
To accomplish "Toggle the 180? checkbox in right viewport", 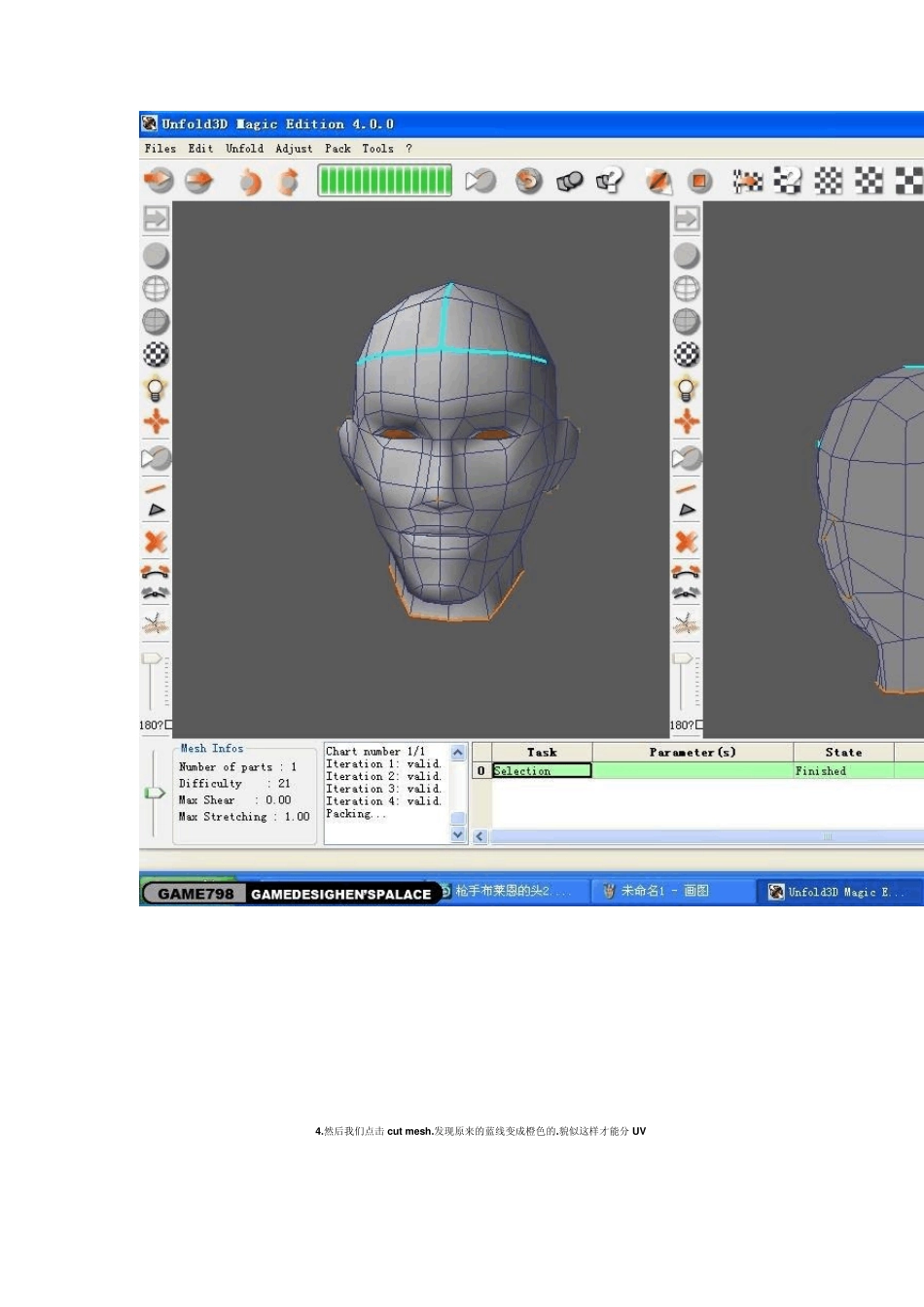I will [x=699, y=724].
